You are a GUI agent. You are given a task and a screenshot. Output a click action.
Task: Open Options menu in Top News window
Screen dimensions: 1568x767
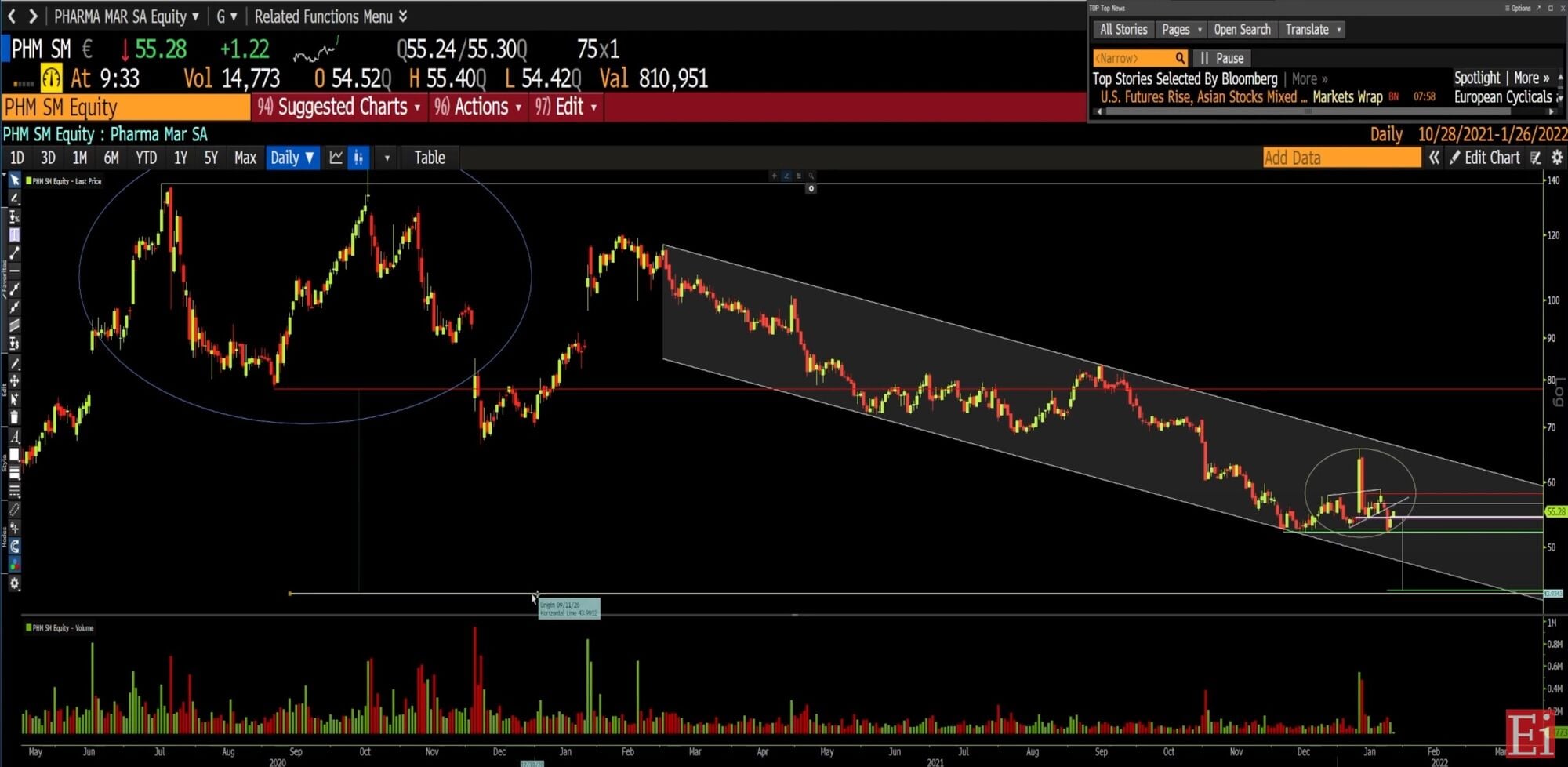pos(1517,8)
